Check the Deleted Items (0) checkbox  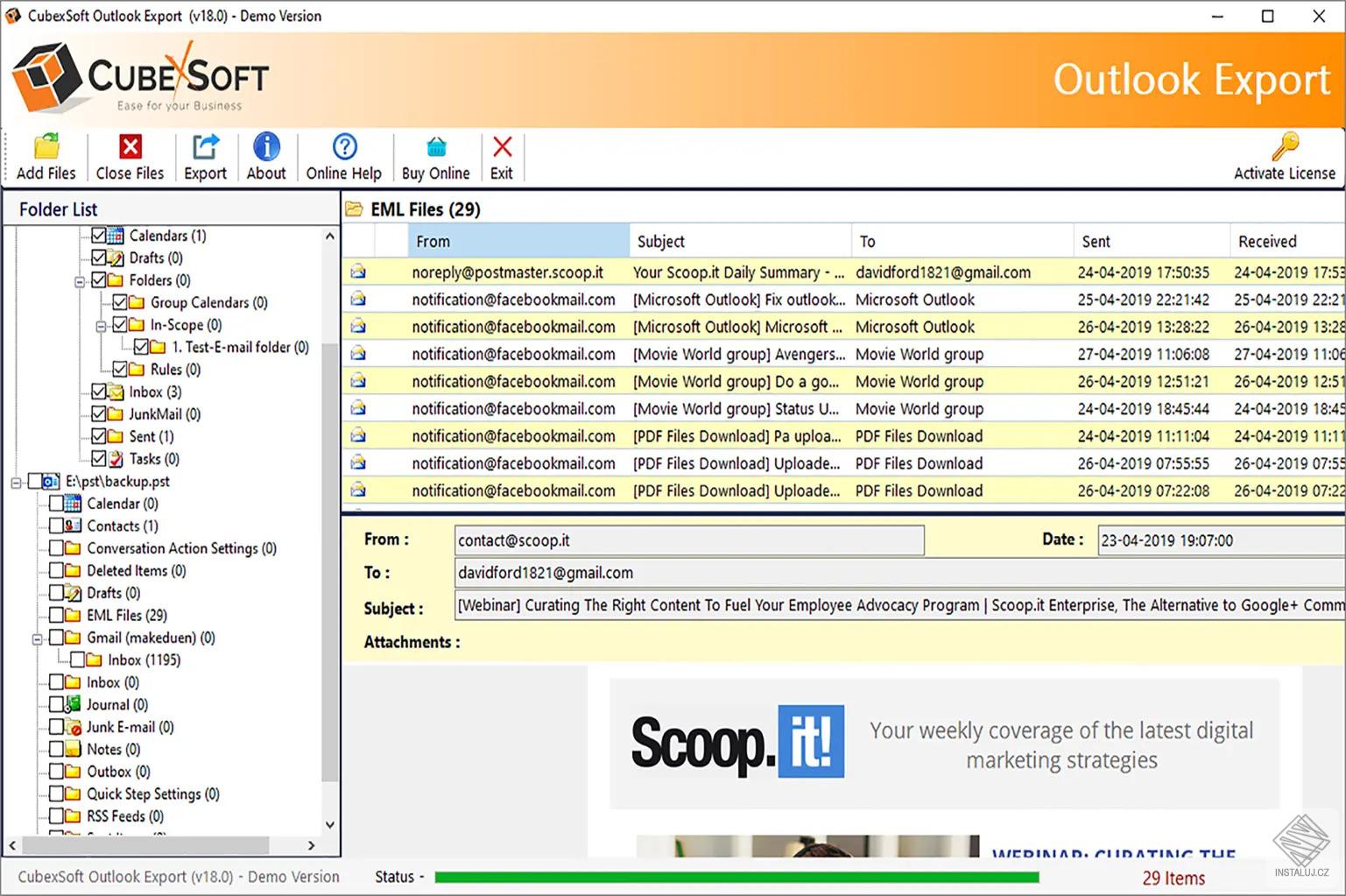[x=56, y=571]
